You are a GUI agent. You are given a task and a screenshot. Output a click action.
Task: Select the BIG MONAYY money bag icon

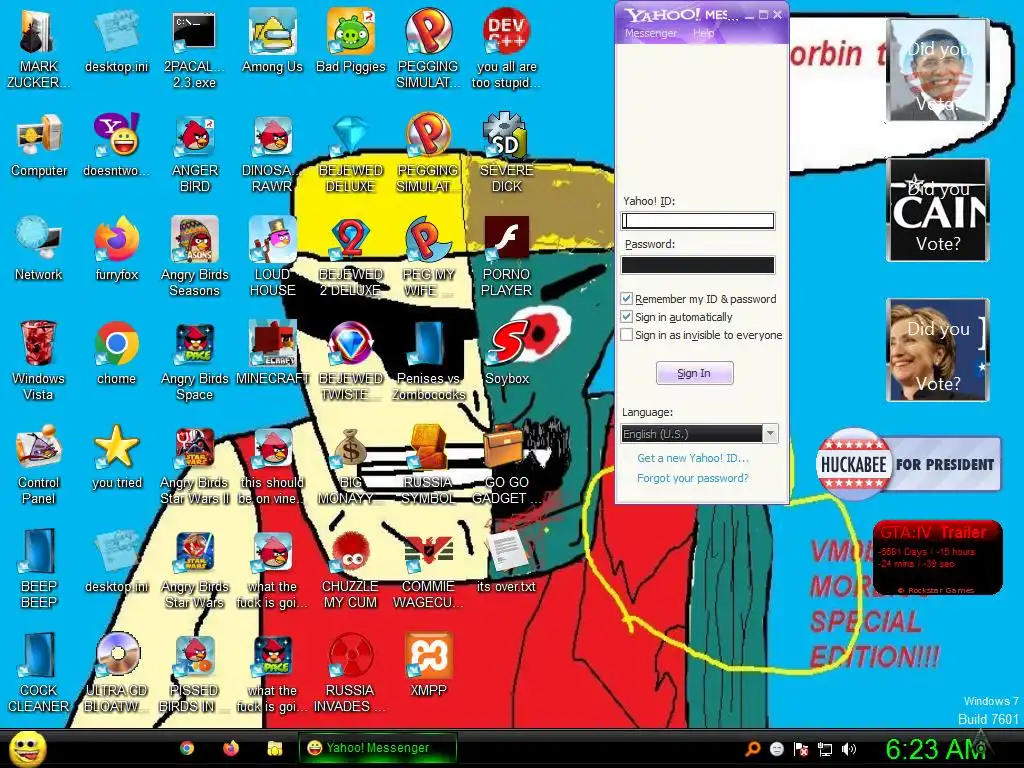coord(351,464)
